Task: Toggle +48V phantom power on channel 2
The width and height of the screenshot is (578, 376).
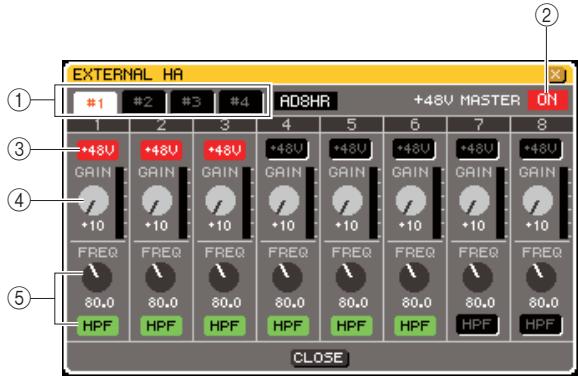Action: tap(161, 150)
